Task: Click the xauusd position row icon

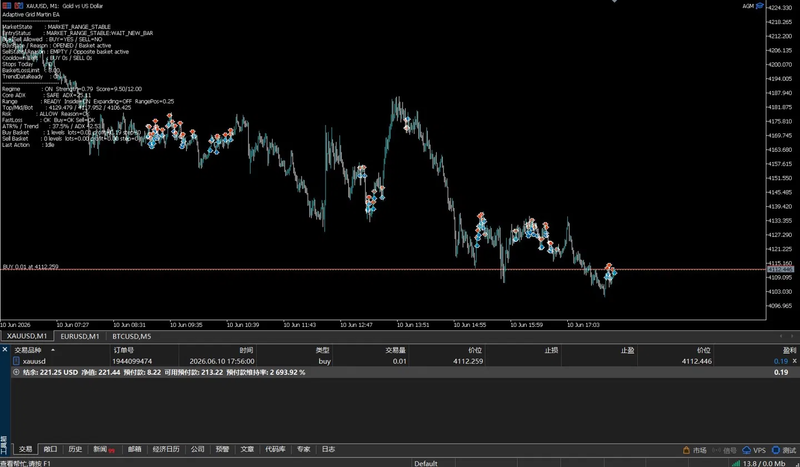Action: 16,361
